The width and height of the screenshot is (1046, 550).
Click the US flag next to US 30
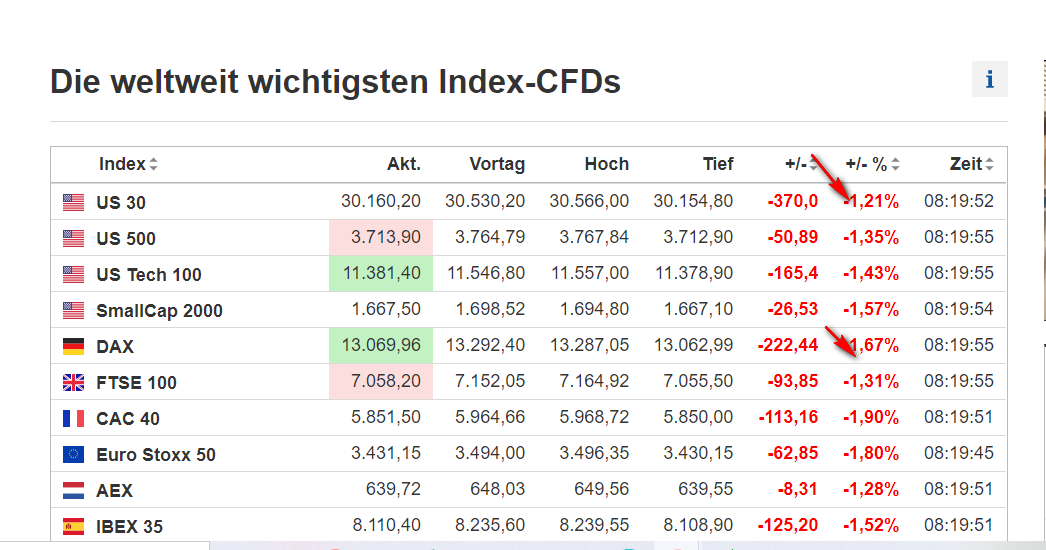73,202
